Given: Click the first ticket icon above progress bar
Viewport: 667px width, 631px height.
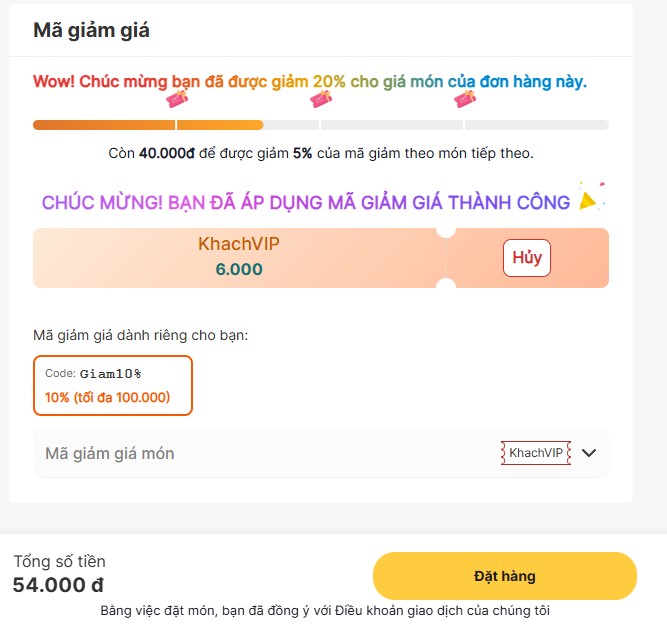Looking at the screenshot, I should pos(177,98).
